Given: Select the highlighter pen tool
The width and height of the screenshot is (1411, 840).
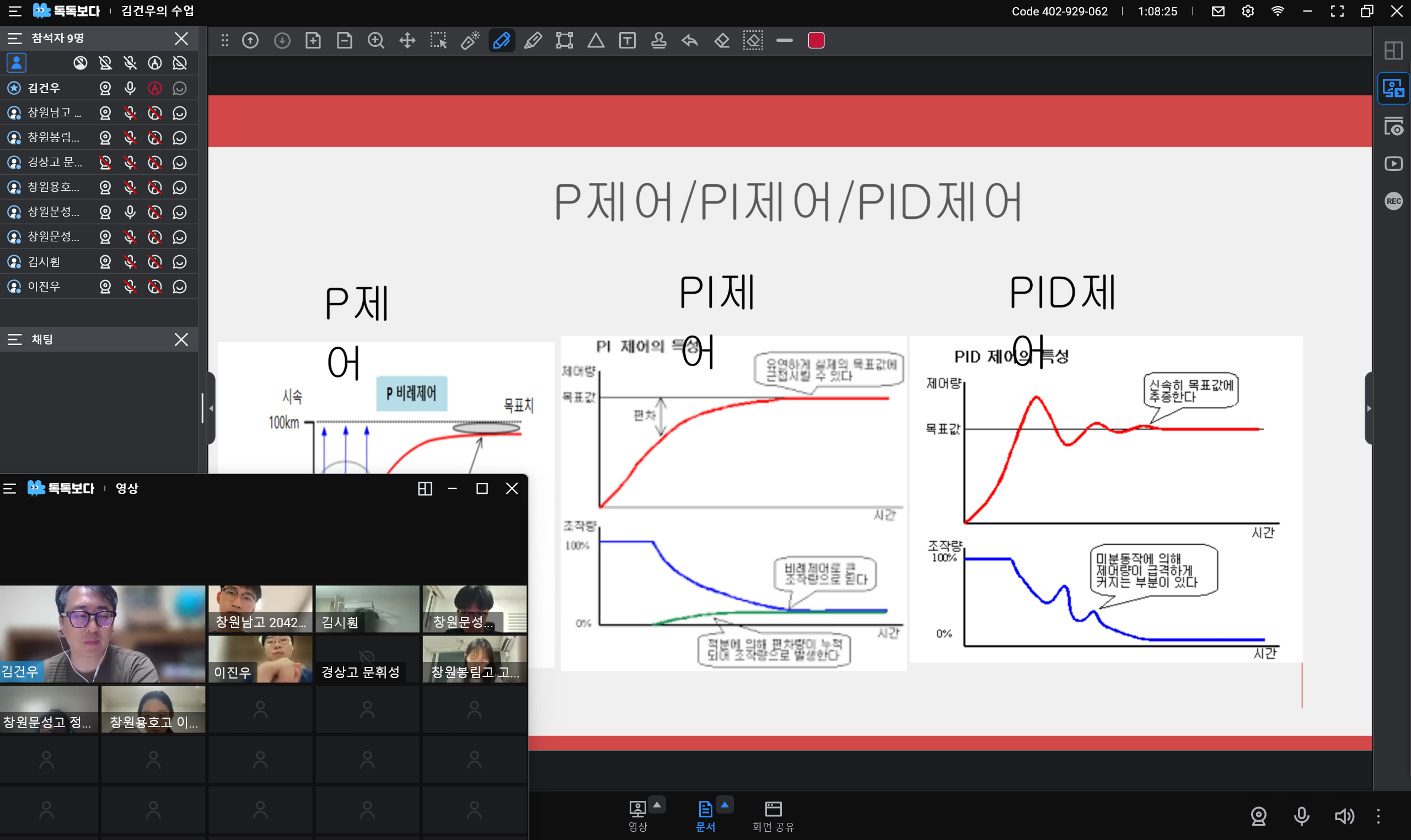Looking at the screenshot, I should (533, 41).
